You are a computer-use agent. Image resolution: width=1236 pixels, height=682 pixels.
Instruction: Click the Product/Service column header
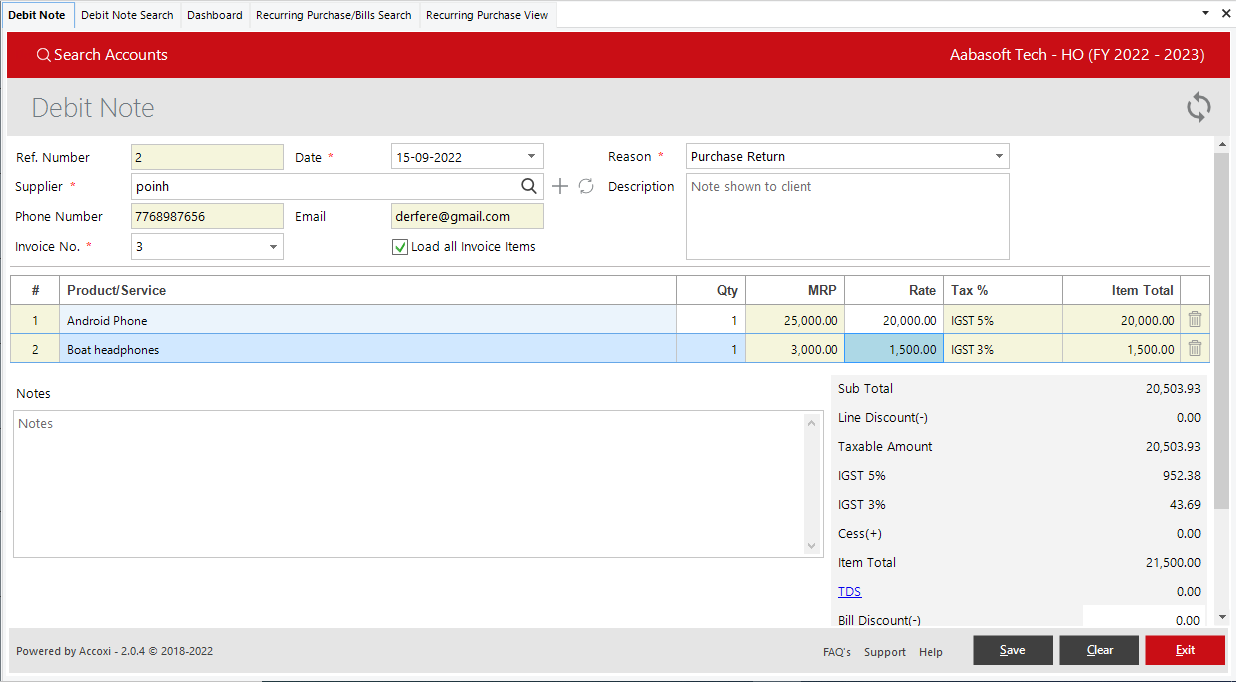(x=368, y=290)
